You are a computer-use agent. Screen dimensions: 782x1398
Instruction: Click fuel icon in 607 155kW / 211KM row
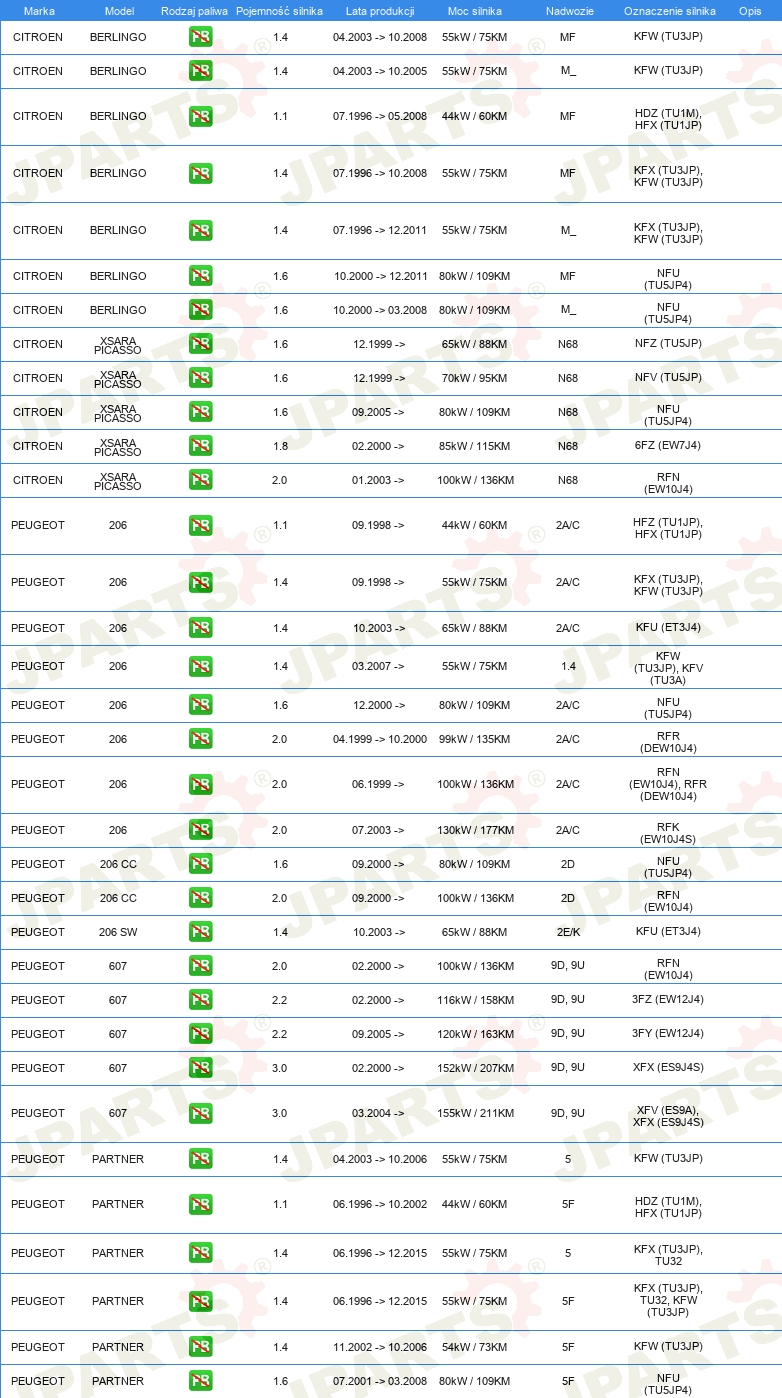point(200,1113)
